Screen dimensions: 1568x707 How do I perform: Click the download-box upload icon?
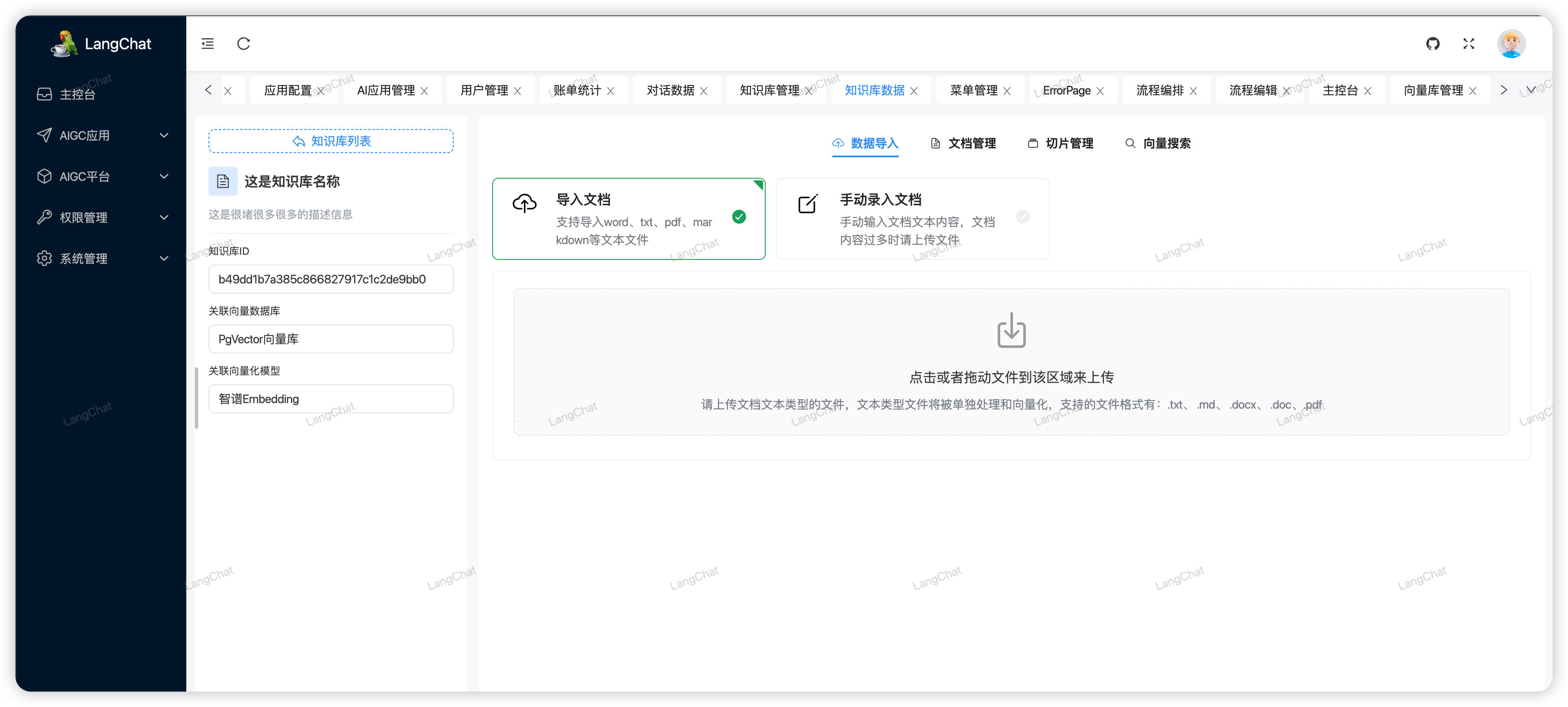pyautogui.click(x=1011, y=330)
